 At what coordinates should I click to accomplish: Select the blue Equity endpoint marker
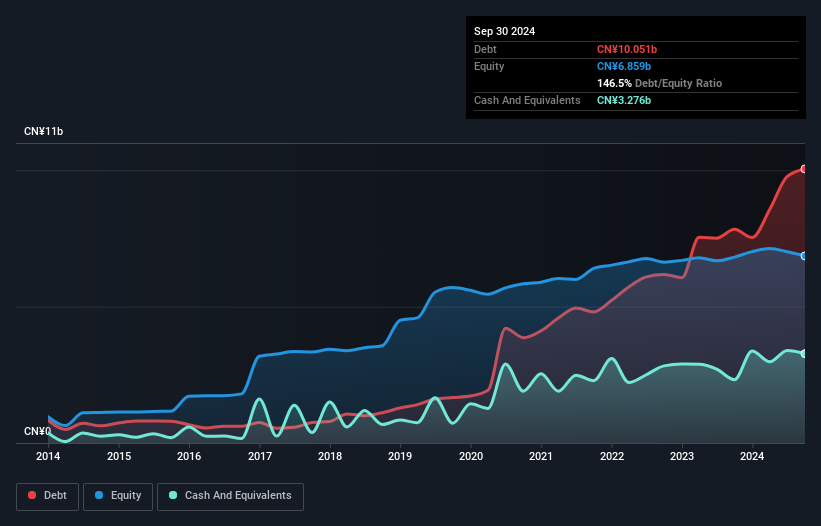coord(804,256)
